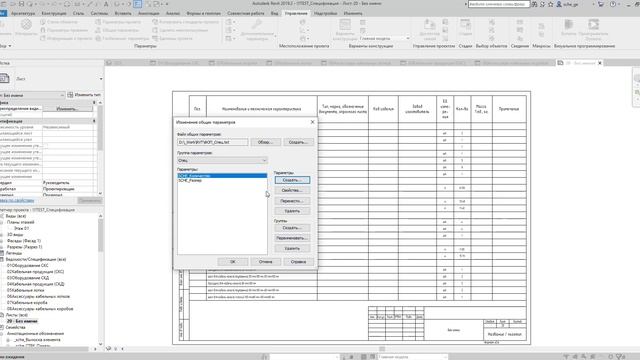640x360 pixels.
Task: Click the Удалить button under Параметры
Action: click(x=292, y=211)
